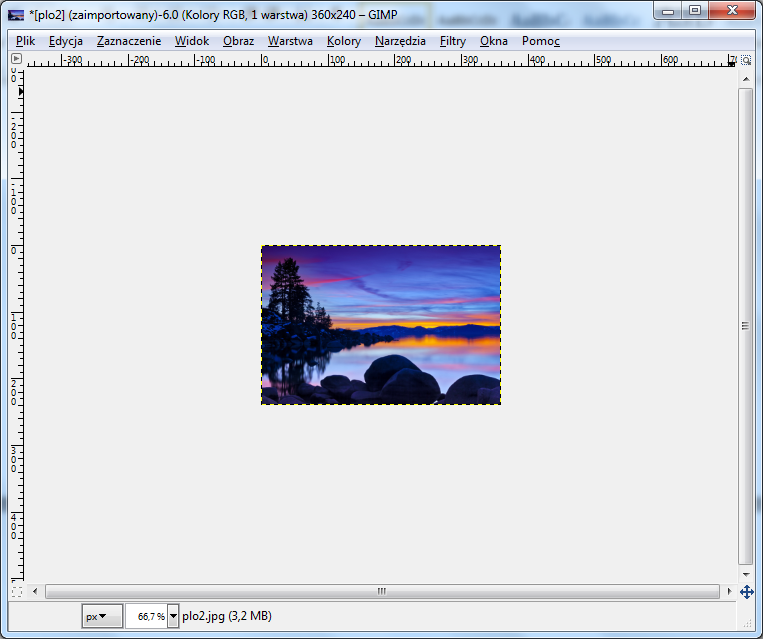Screen dimensions: 763x639
Task: Click the 66,7 % zoom input field
Action: [146, 616]
